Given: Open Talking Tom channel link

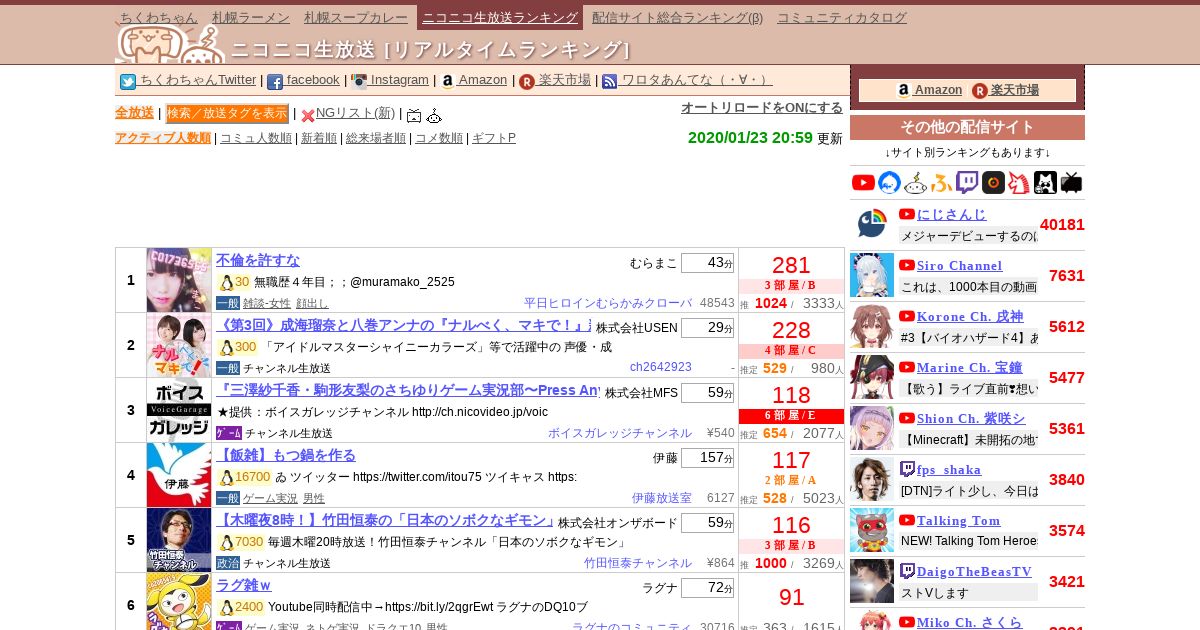Looking at the screenshot, I should 958,520.
